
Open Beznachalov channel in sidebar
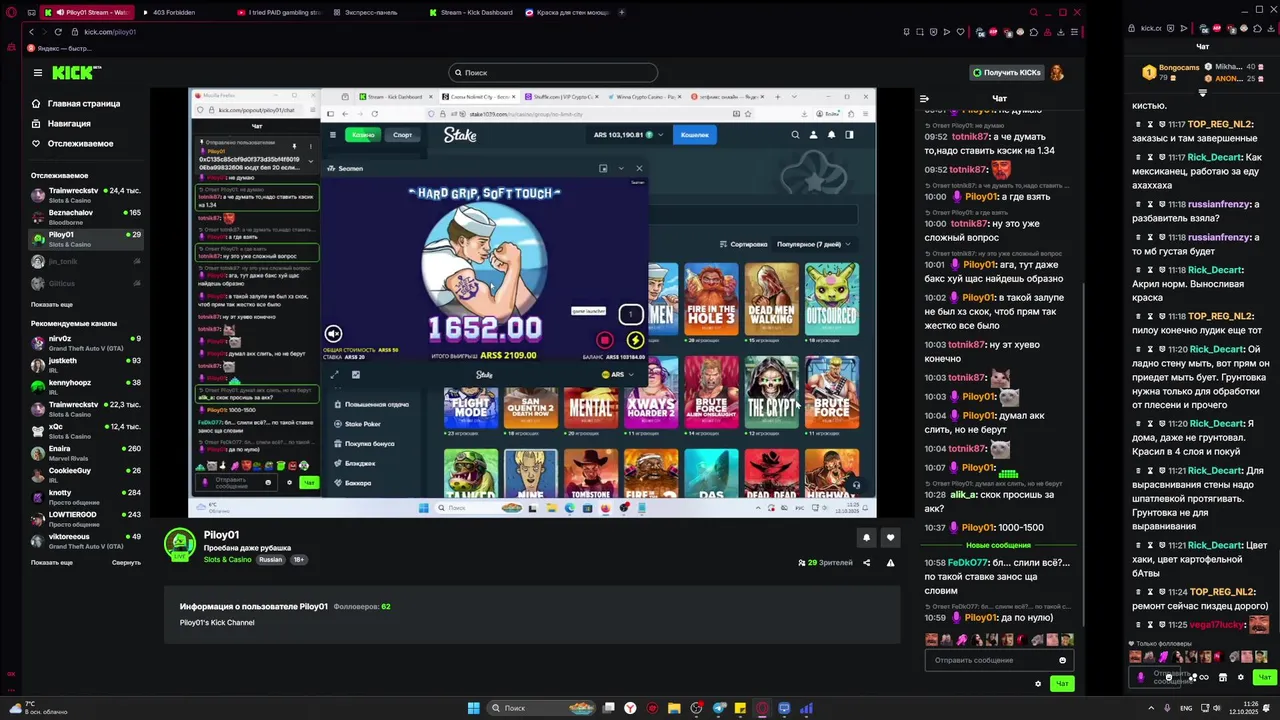86,216
